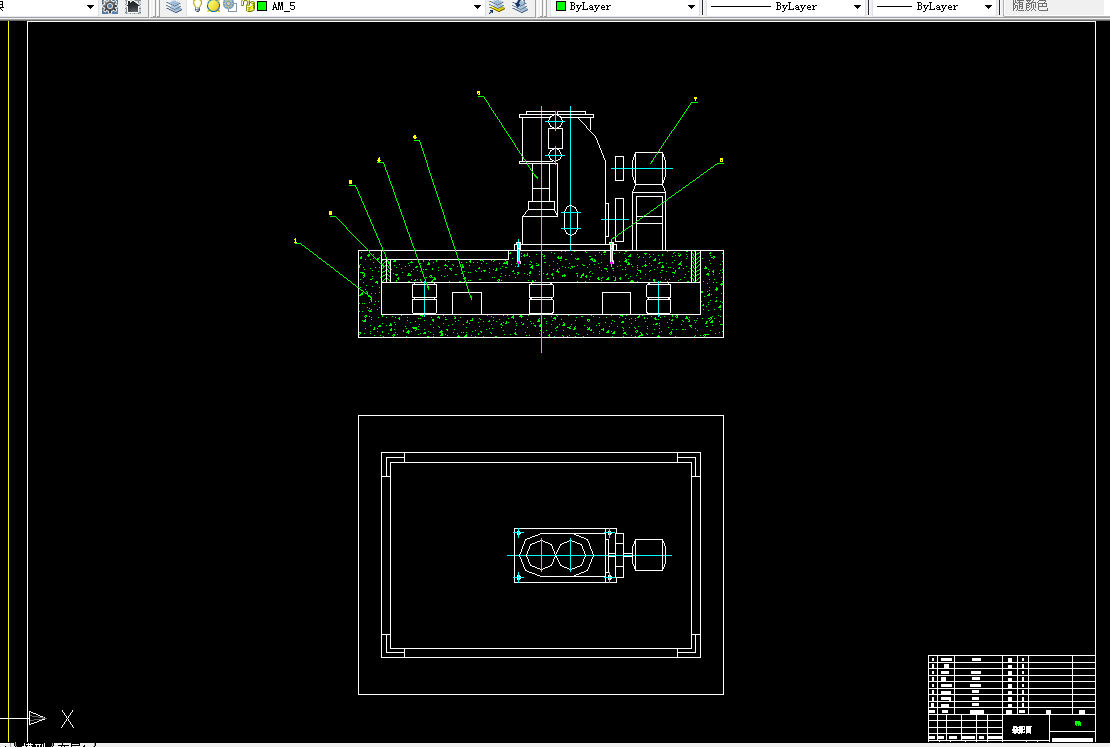Toggle the AM_5 layer freeze sun icon

pos(213,6)
